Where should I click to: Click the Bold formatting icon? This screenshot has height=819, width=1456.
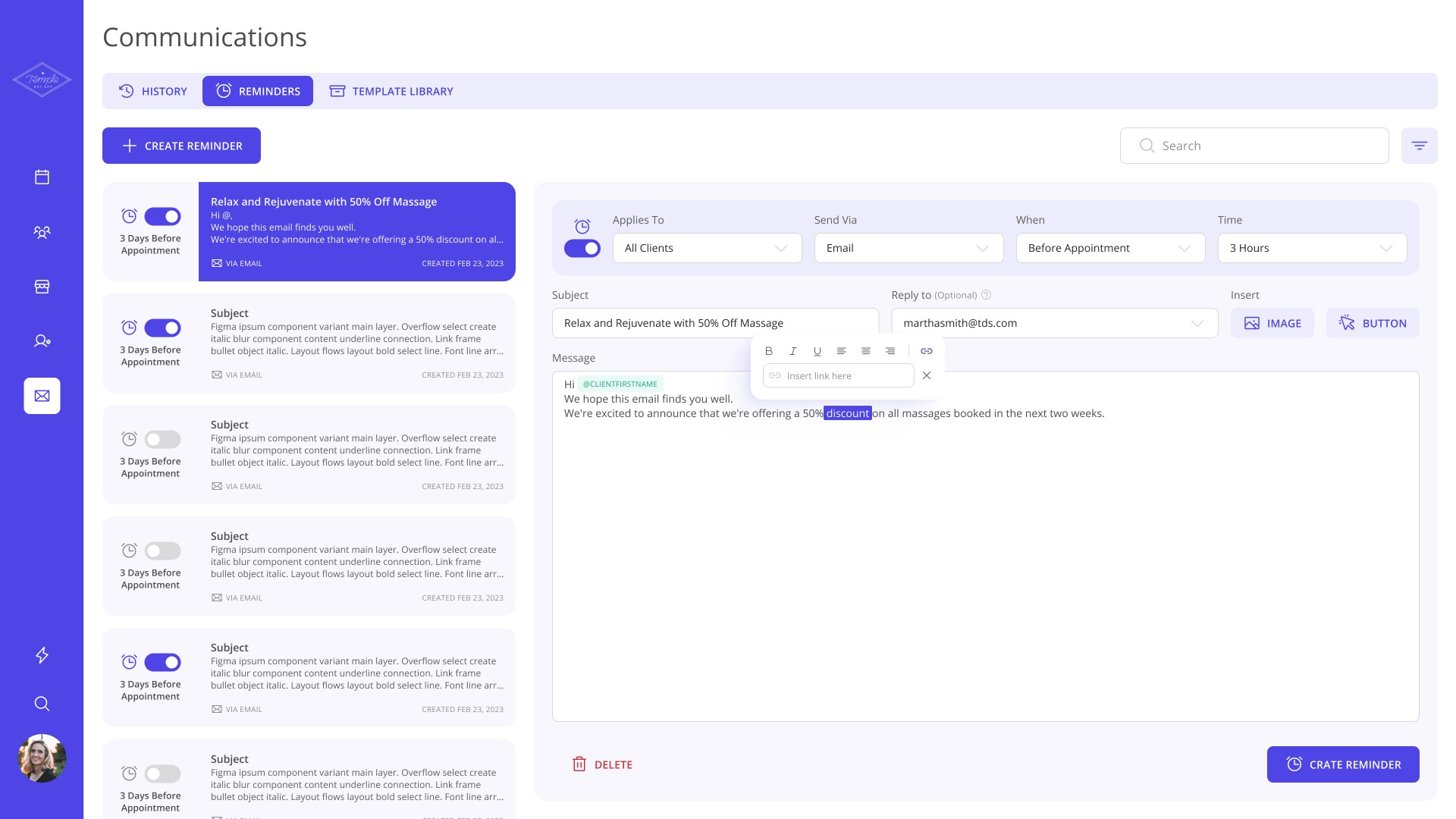(768, 351)
